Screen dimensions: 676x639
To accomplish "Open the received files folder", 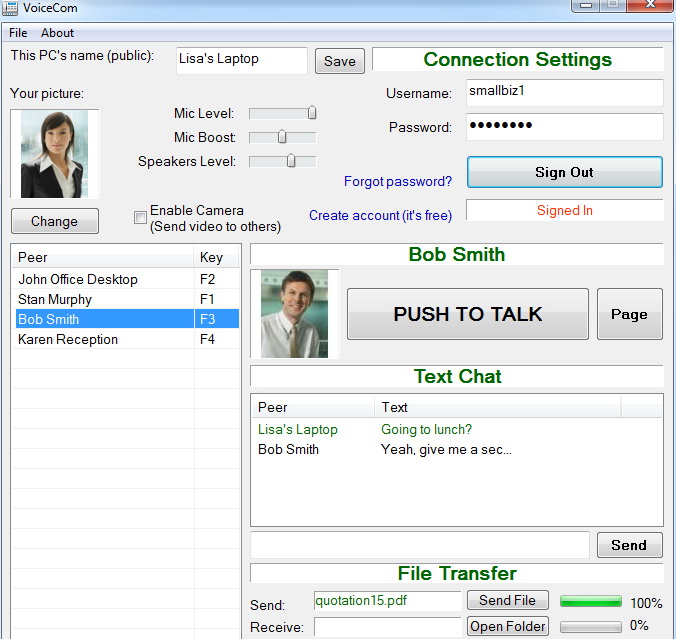I will 507,626.
